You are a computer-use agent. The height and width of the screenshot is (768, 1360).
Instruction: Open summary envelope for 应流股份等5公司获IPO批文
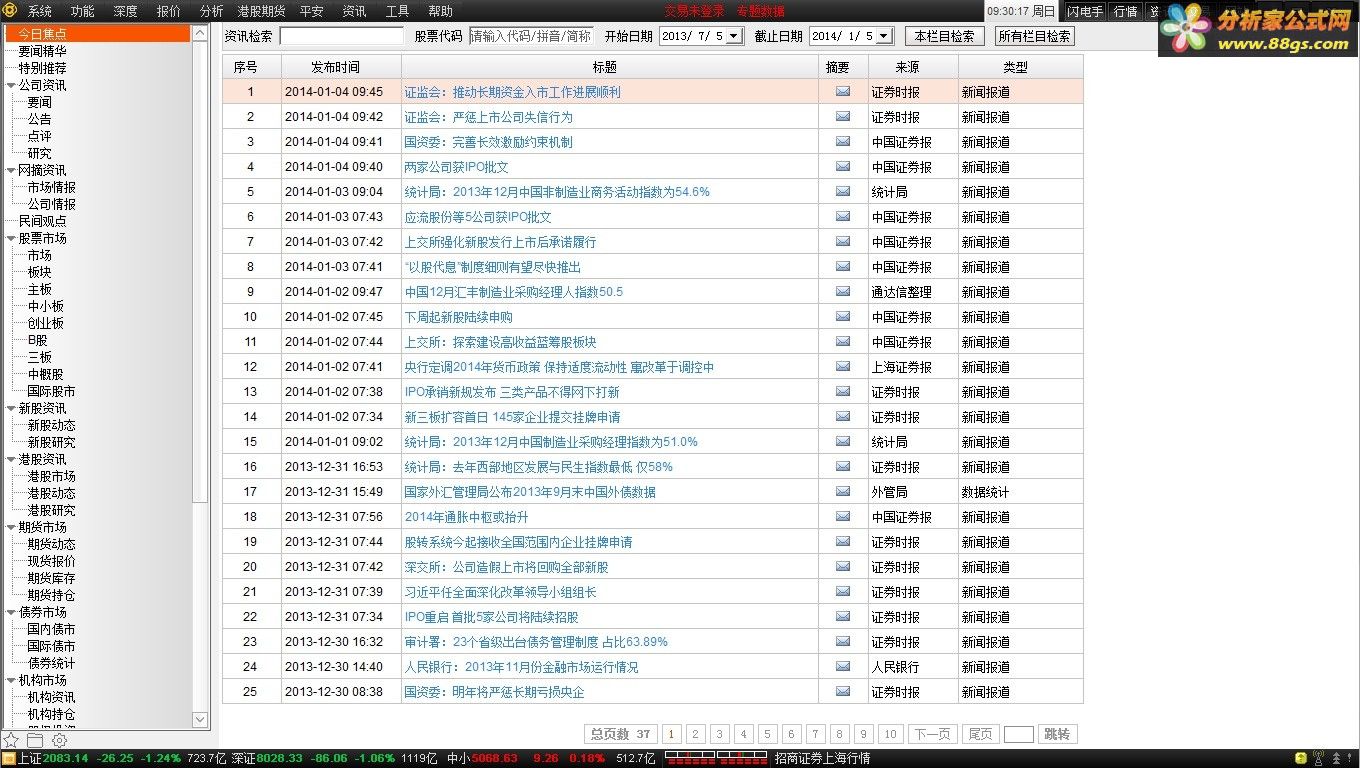coord(843,216)
